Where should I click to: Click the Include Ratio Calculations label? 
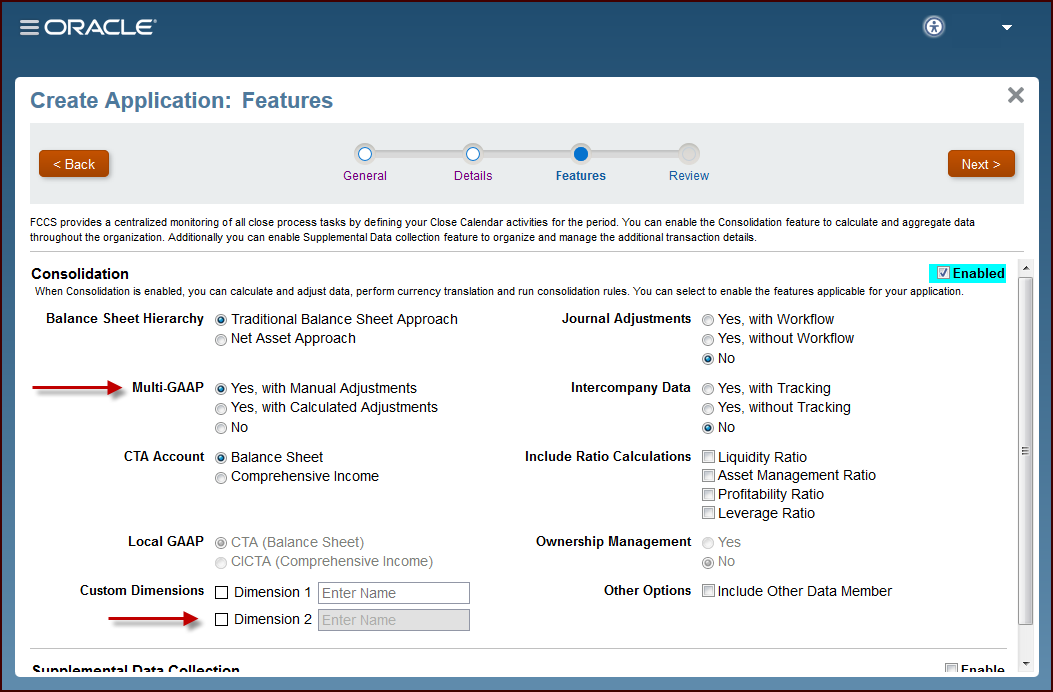point(608,457)
